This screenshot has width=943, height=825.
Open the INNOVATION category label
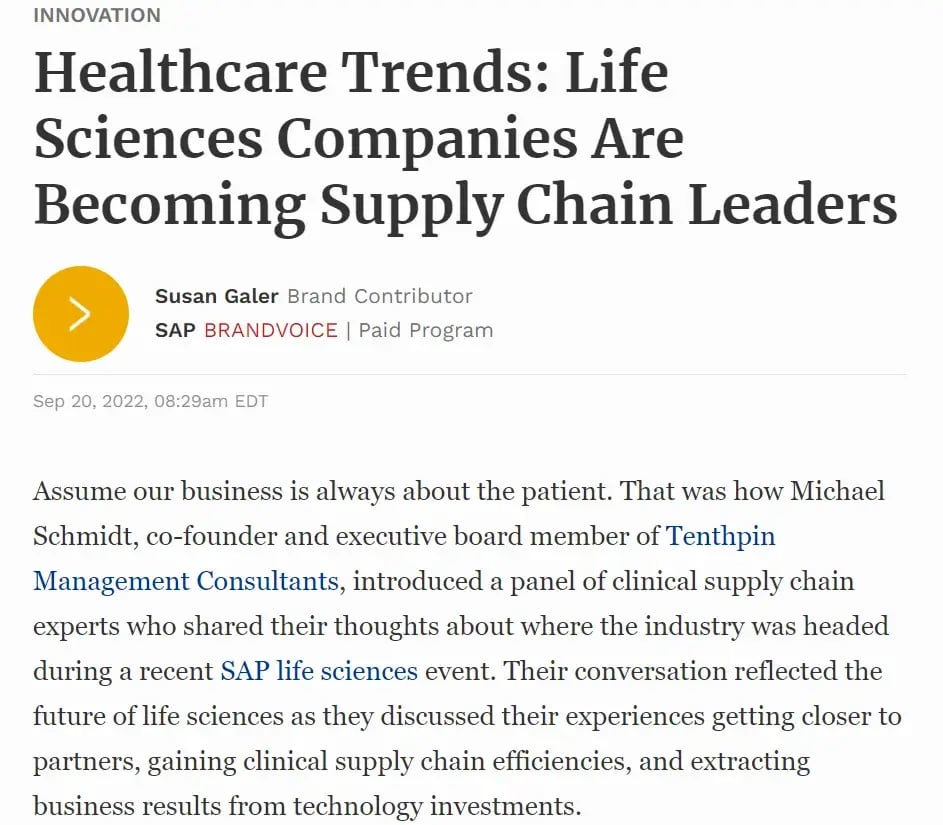click(97, 15)
